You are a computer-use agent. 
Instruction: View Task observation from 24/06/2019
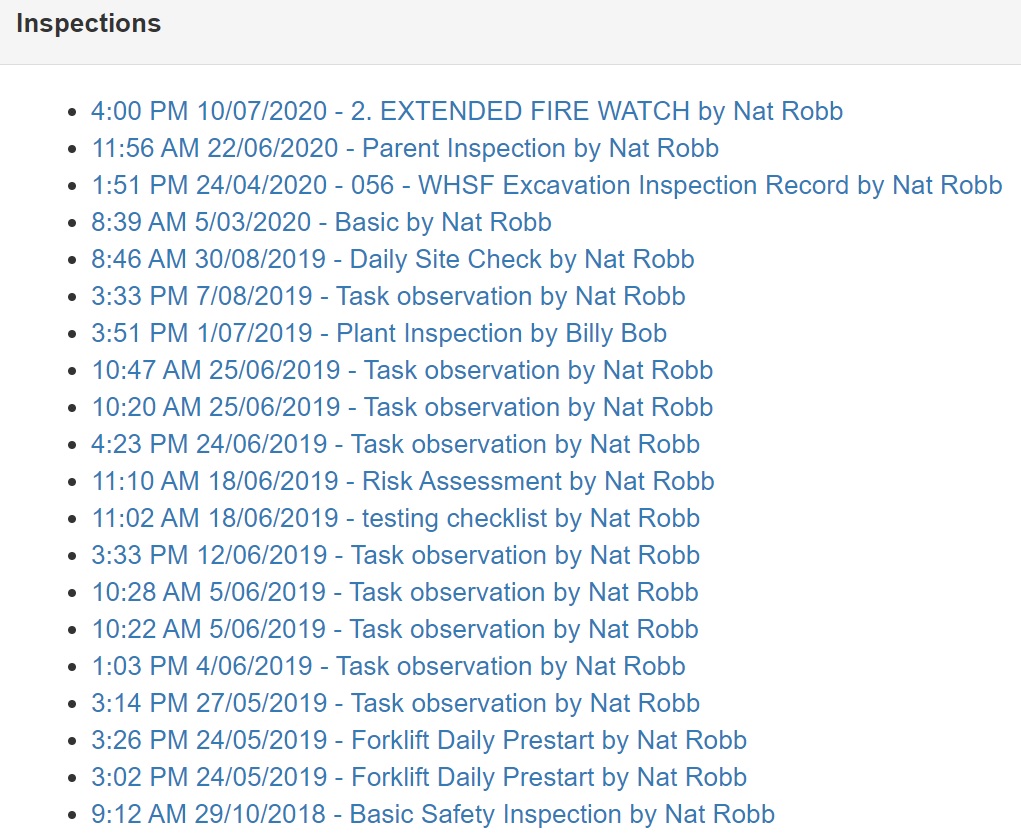[395, 444]
